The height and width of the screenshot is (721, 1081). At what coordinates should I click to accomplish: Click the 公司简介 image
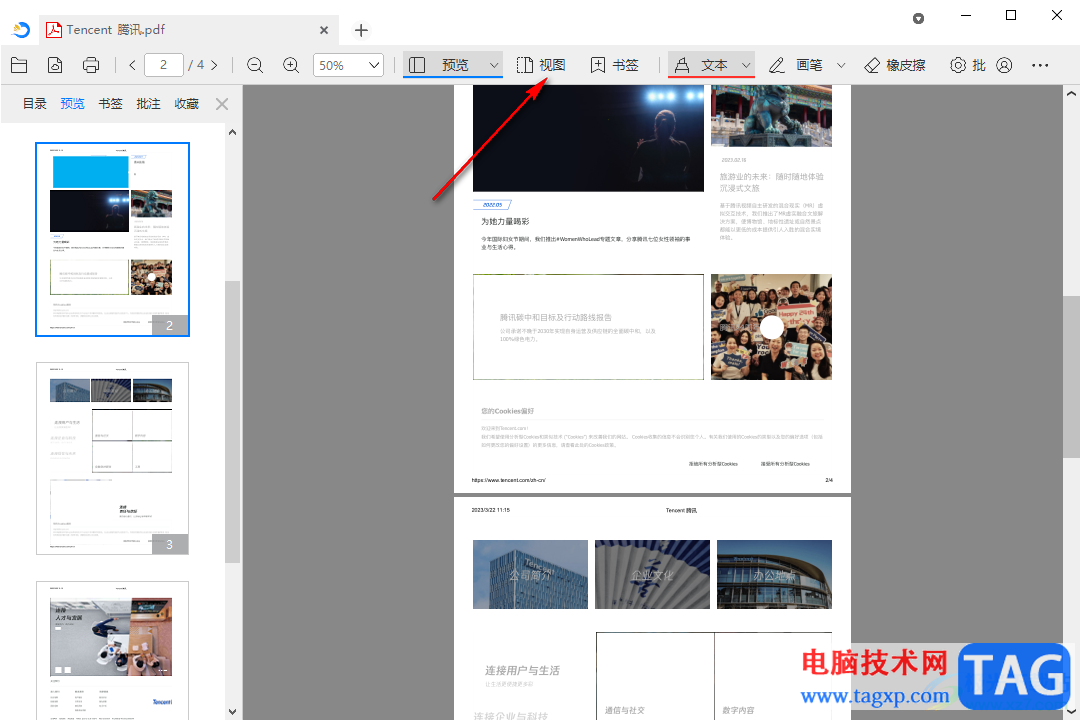[530, 574]
